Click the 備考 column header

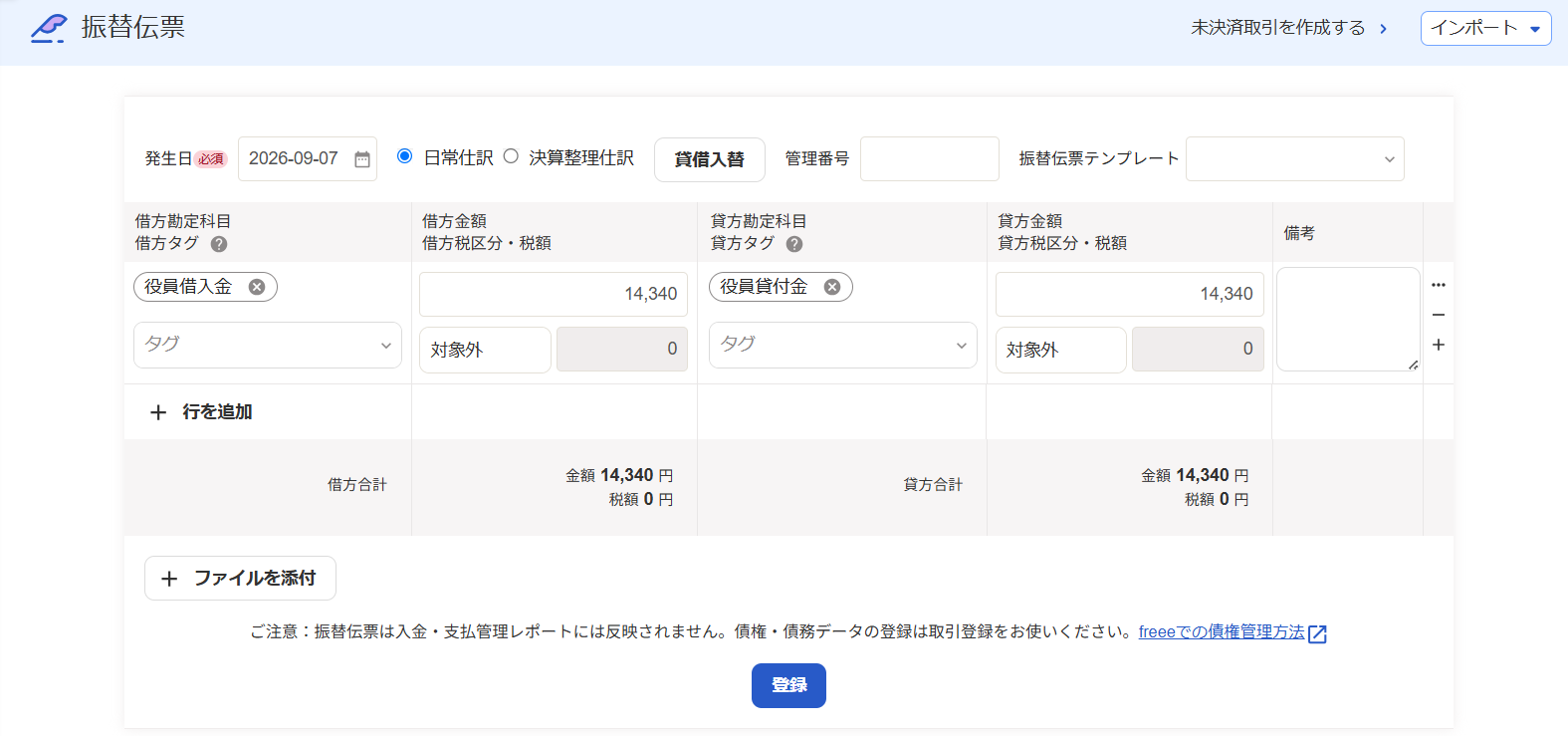coord(1299,233)
